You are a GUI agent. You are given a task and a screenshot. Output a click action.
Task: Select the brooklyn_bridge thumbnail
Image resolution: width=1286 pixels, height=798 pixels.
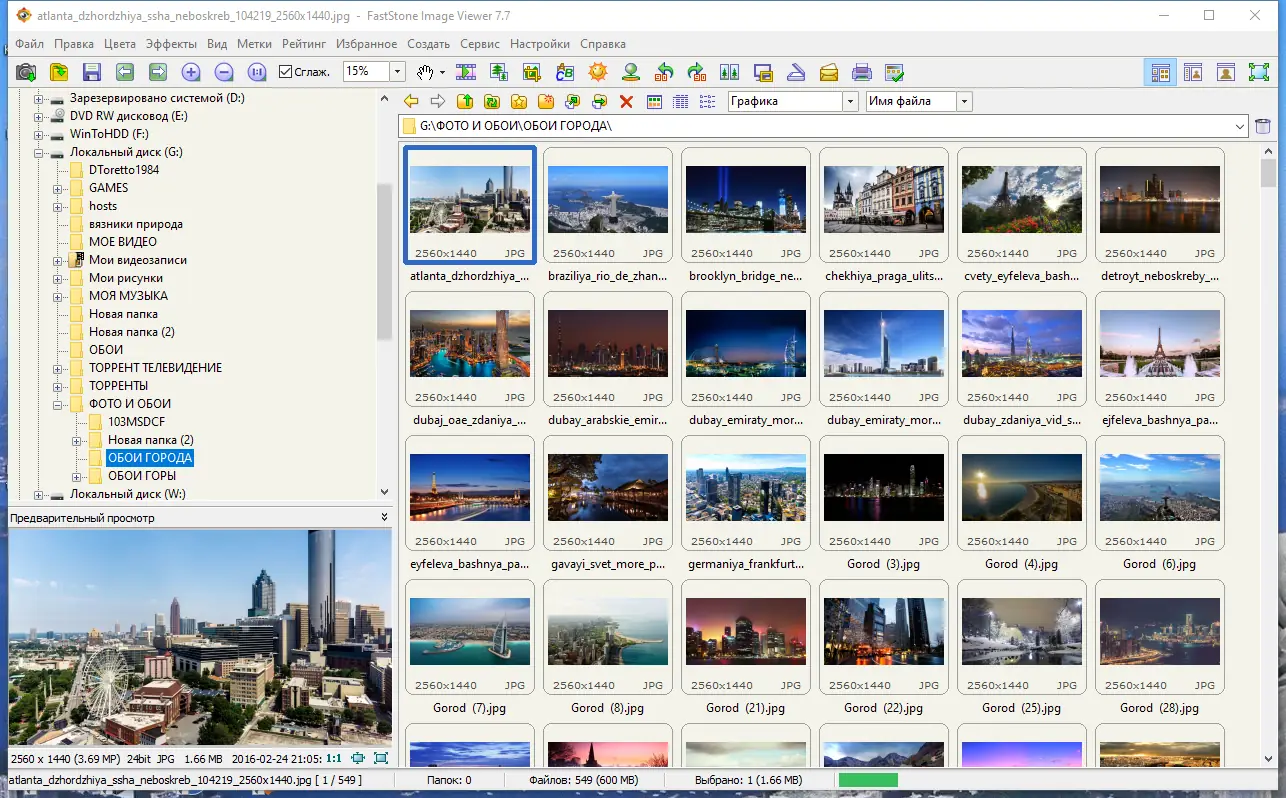pos(746,200)
